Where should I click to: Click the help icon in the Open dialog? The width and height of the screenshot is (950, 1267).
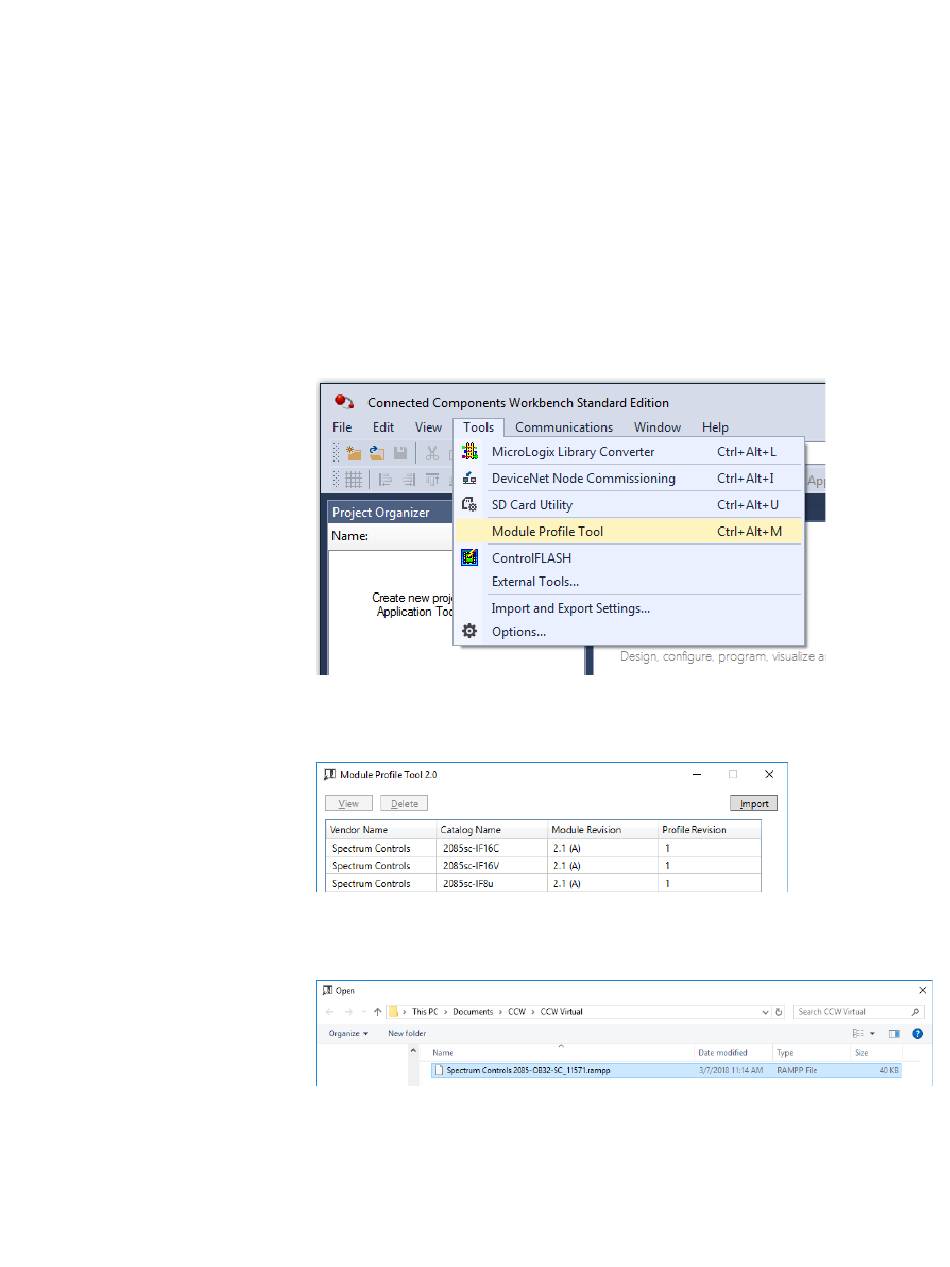(917, 1034)
